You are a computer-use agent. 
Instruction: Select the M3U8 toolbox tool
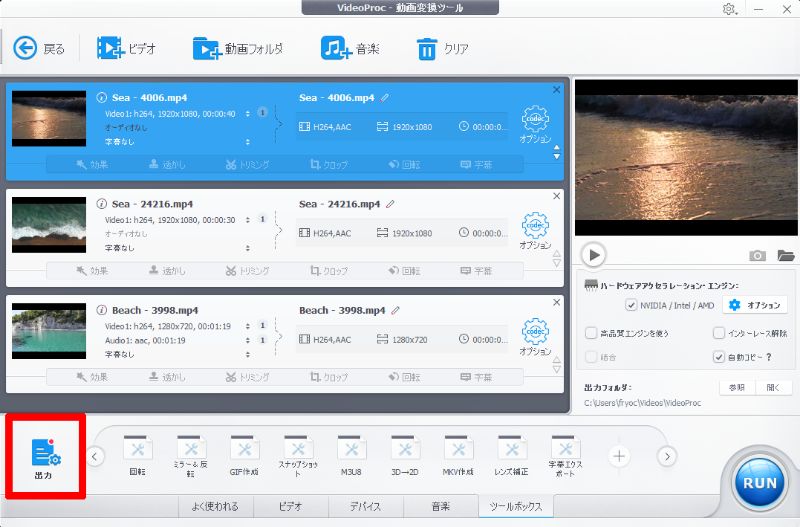(351, 456)
